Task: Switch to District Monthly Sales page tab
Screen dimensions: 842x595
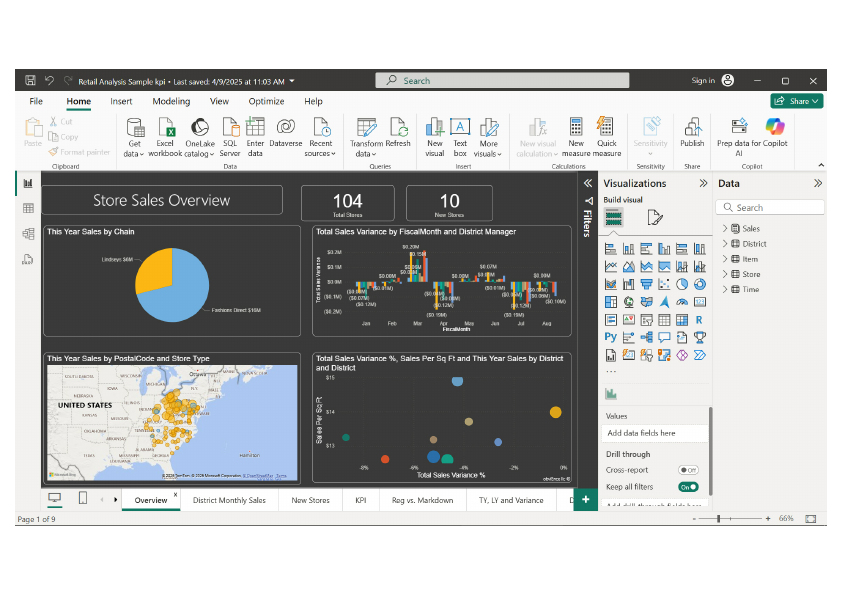Action: tap(229, 500)
